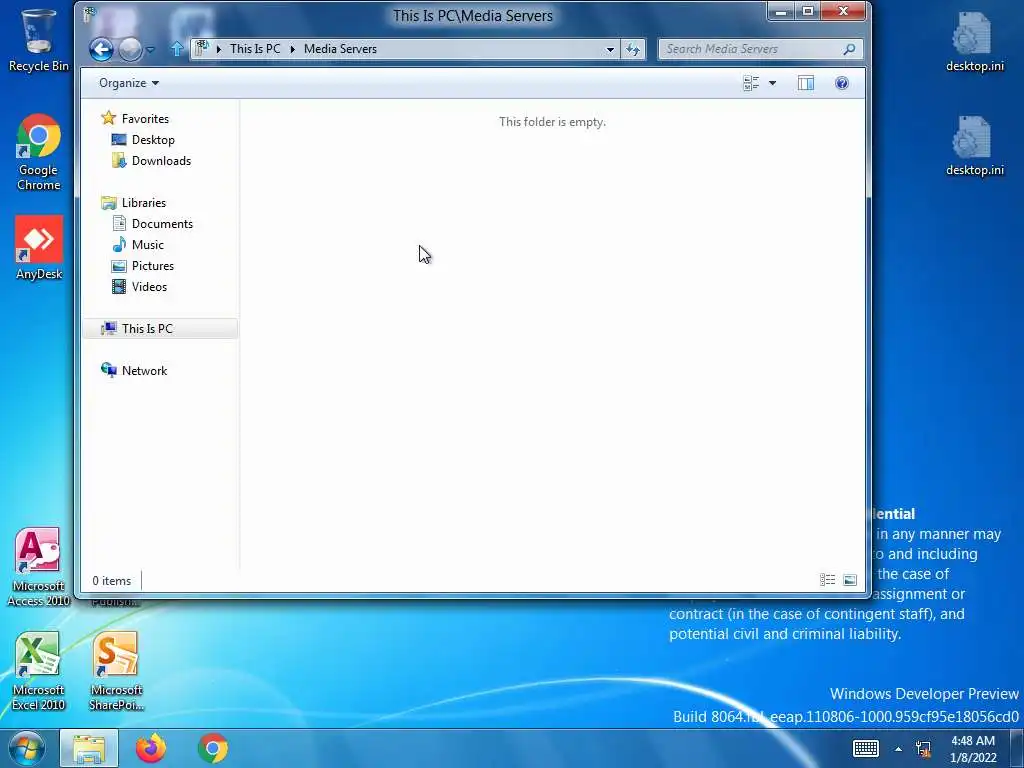
Task: Open the Organize menu
Action: click(129, 83)
